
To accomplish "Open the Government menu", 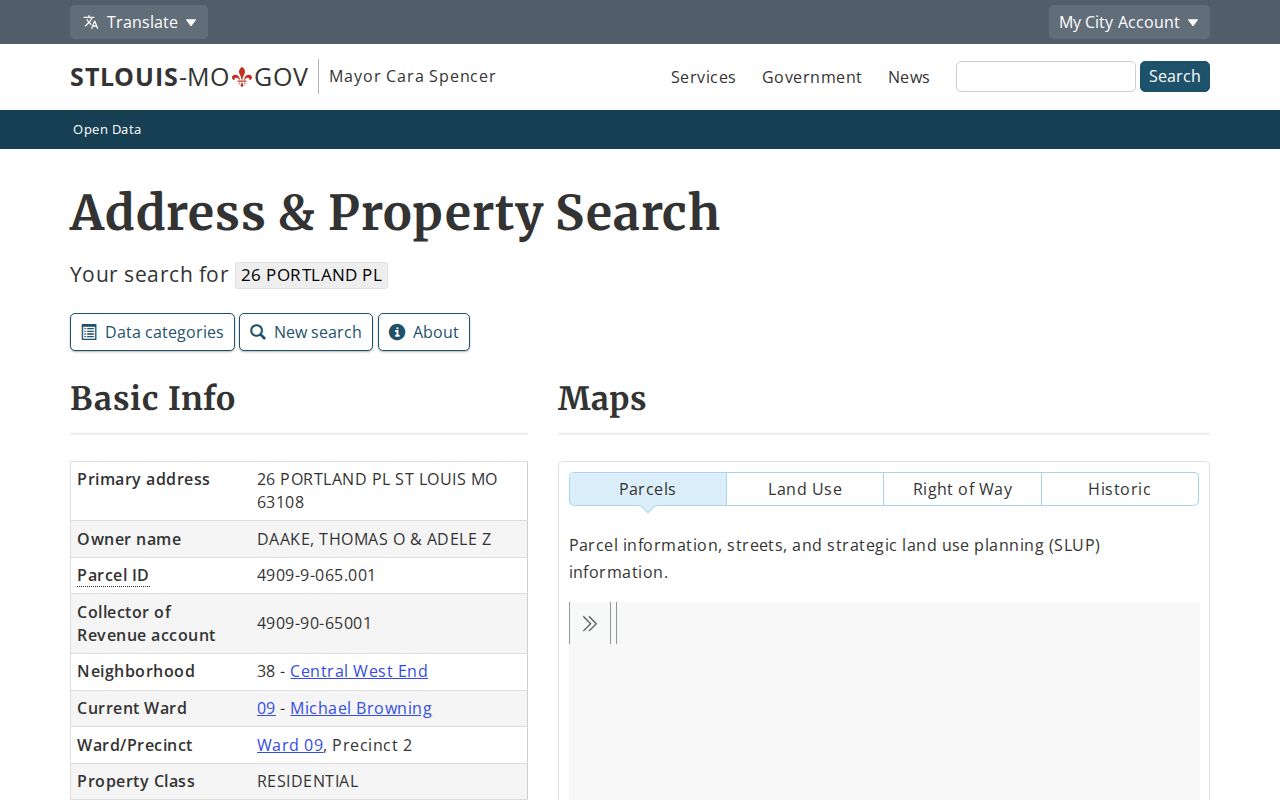I will point(812,77).
